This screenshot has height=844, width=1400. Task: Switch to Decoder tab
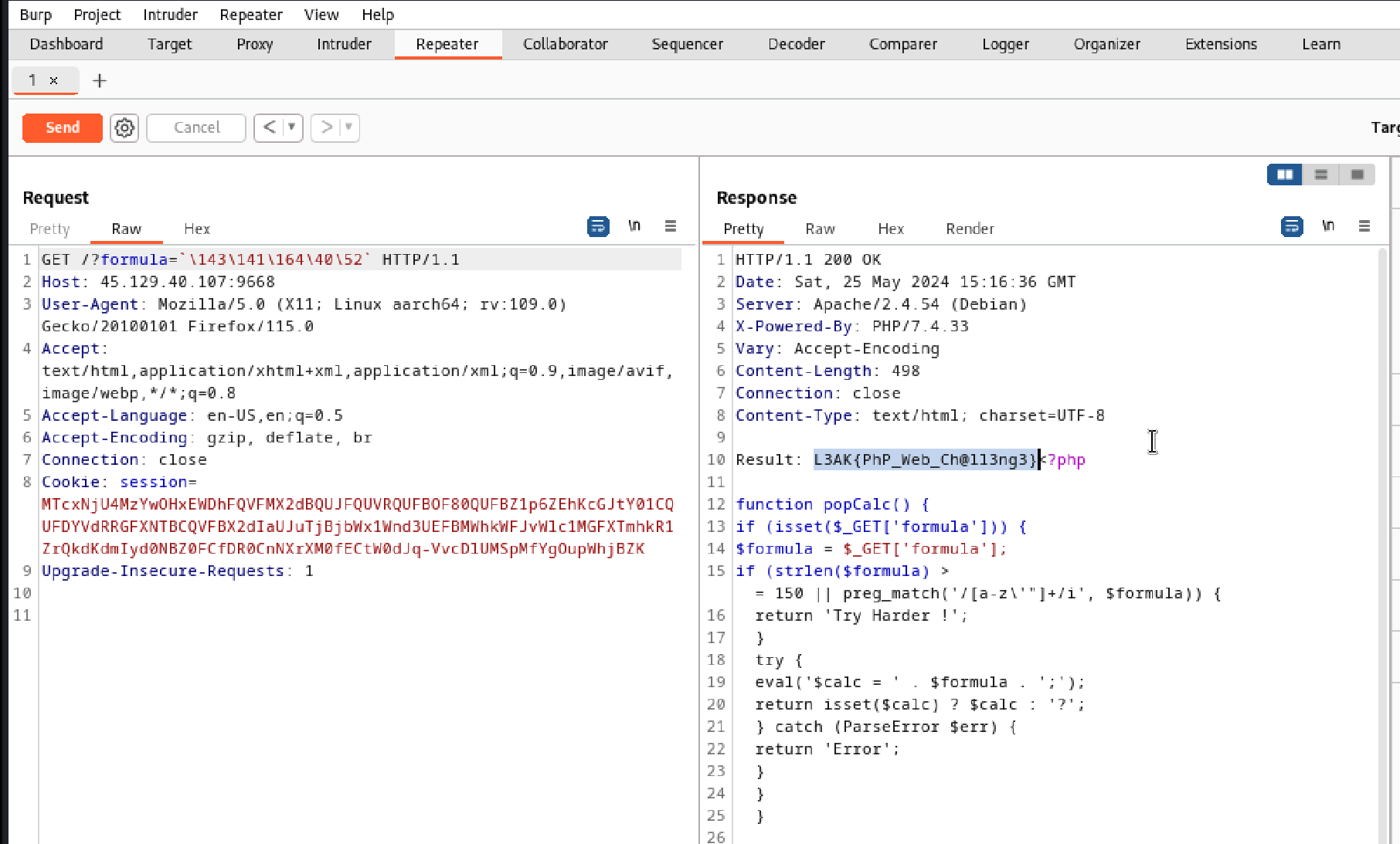(797, 44)
